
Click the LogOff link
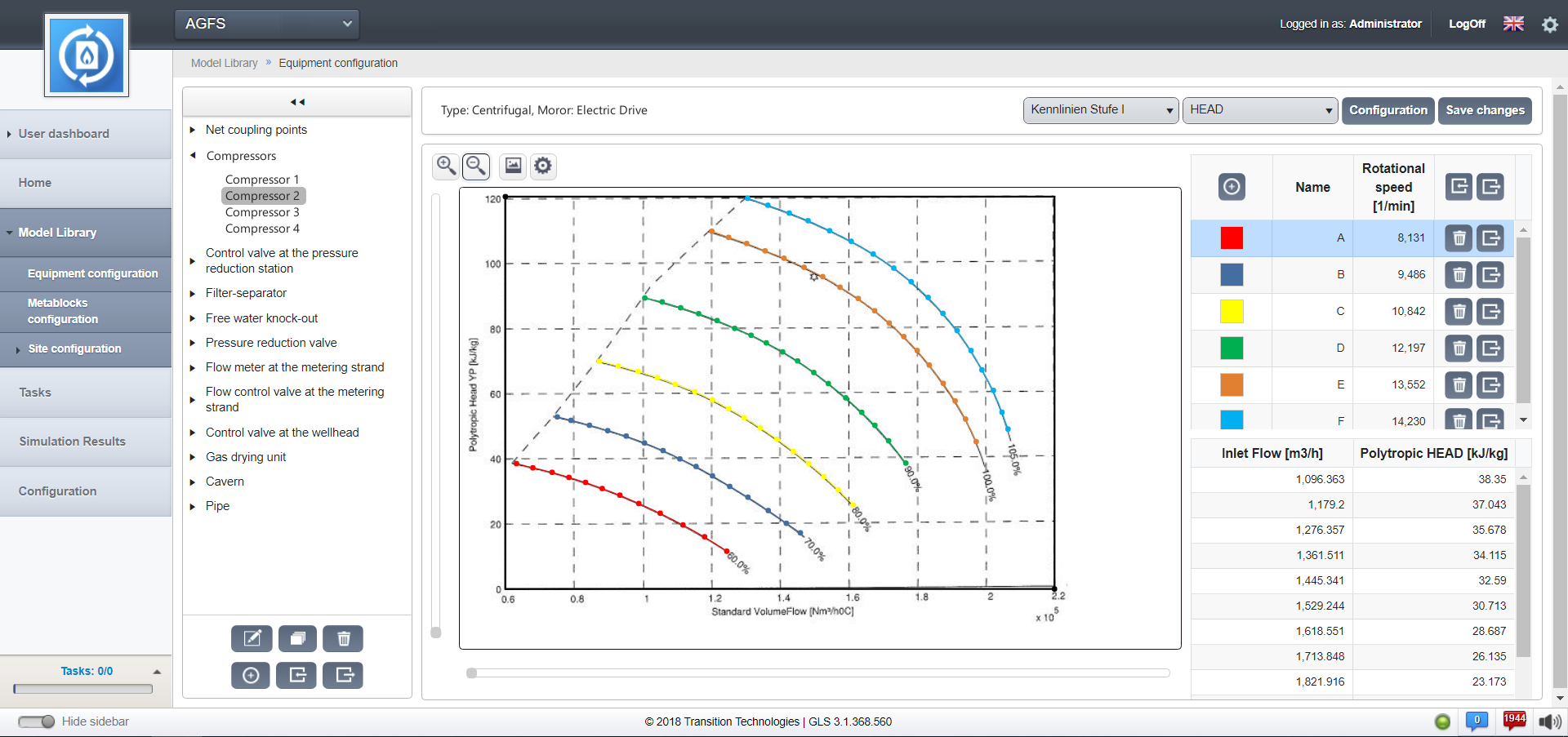click(x=1467, y=24)
